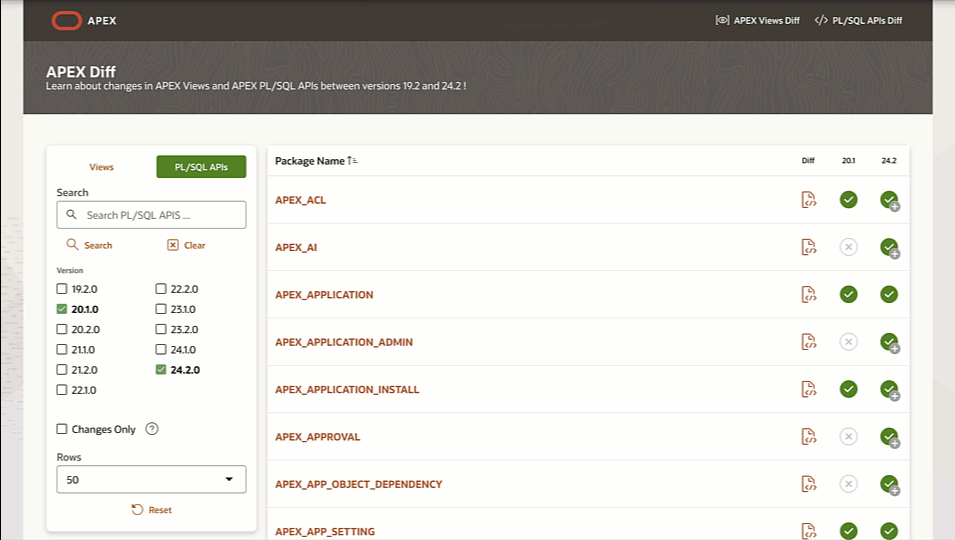Check the 23.1.0 version checkbox
Image resolution: width=955 pixels, height=540 pixels.
(161, 309)
